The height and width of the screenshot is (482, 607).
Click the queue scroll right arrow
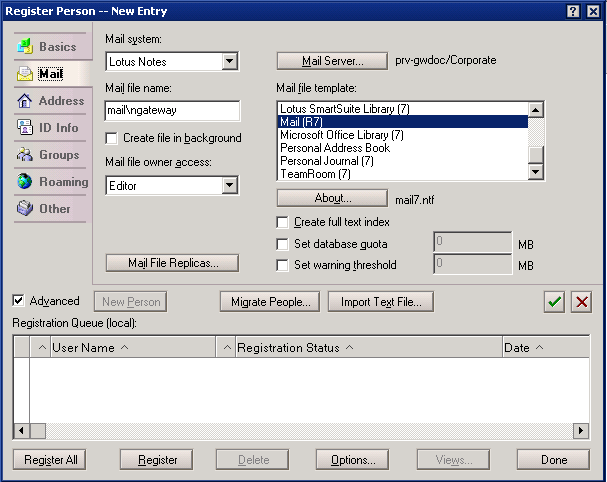coord(581,431)
